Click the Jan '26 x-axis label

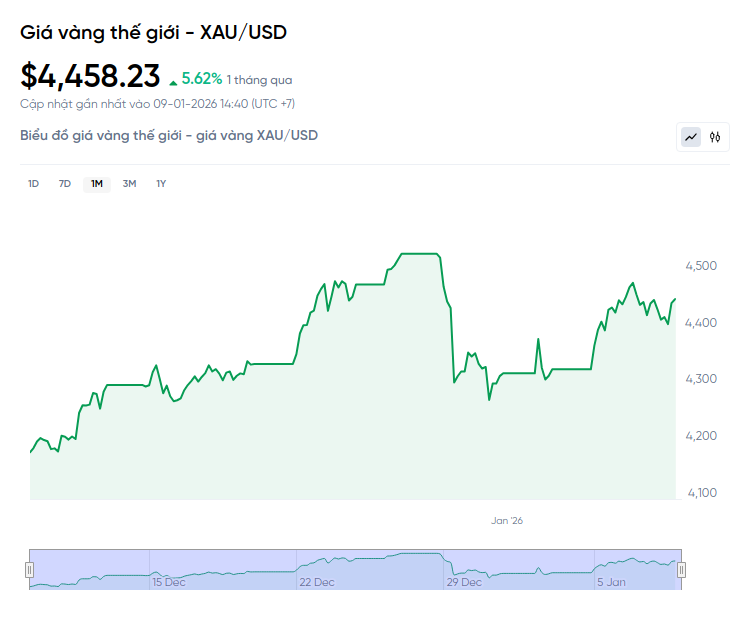(x=507, y=520)
